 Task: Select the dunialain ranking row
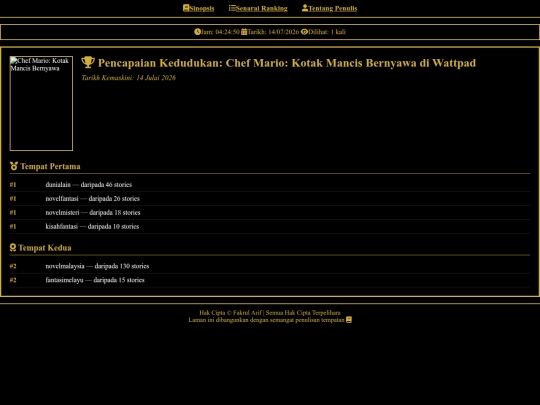[x=270, y=185]
